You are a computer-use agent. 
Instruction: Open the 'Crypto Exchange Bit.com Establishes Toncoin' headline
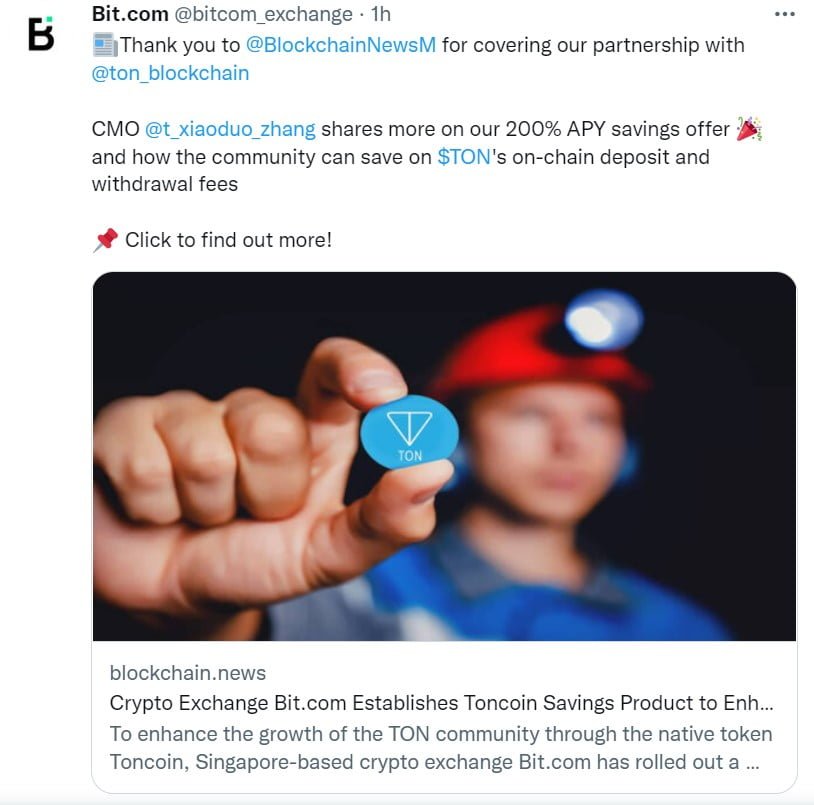point(441,703)
